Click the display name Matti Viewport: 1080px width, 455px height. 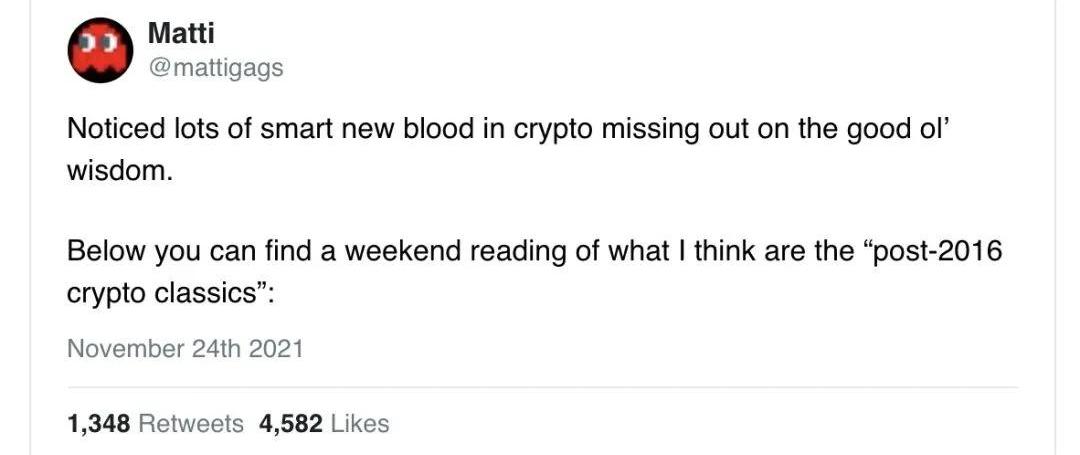pyautogui.click(x=181, y=34)
